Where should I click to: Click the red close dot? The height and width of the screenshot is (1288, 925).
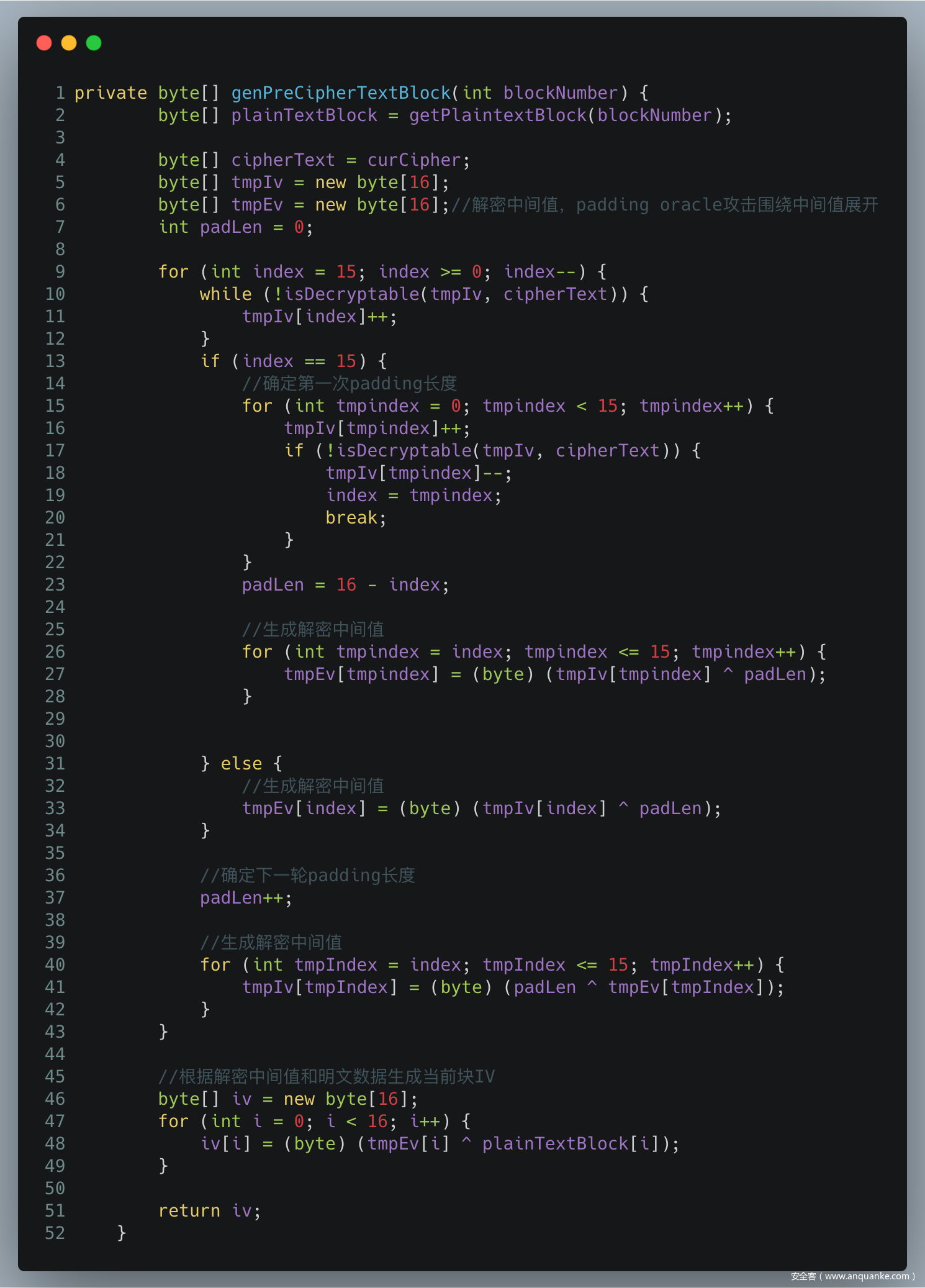[44, 43]
